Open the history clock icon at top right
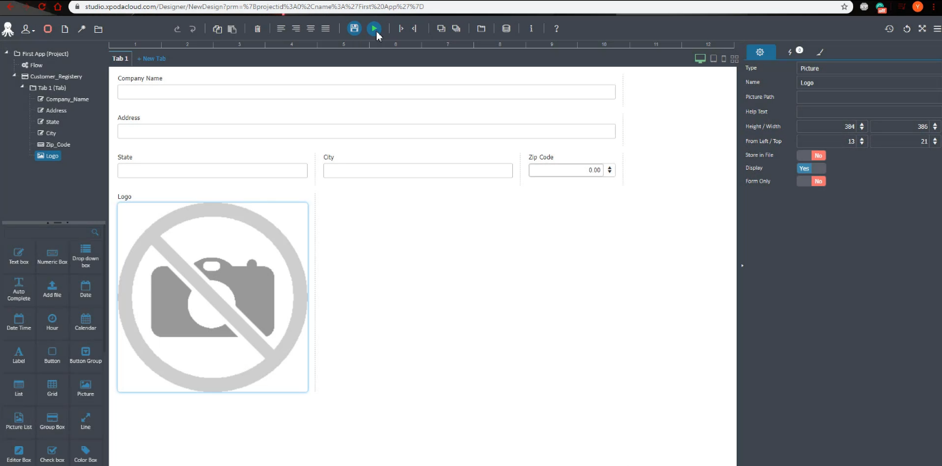 pos(889,29)
